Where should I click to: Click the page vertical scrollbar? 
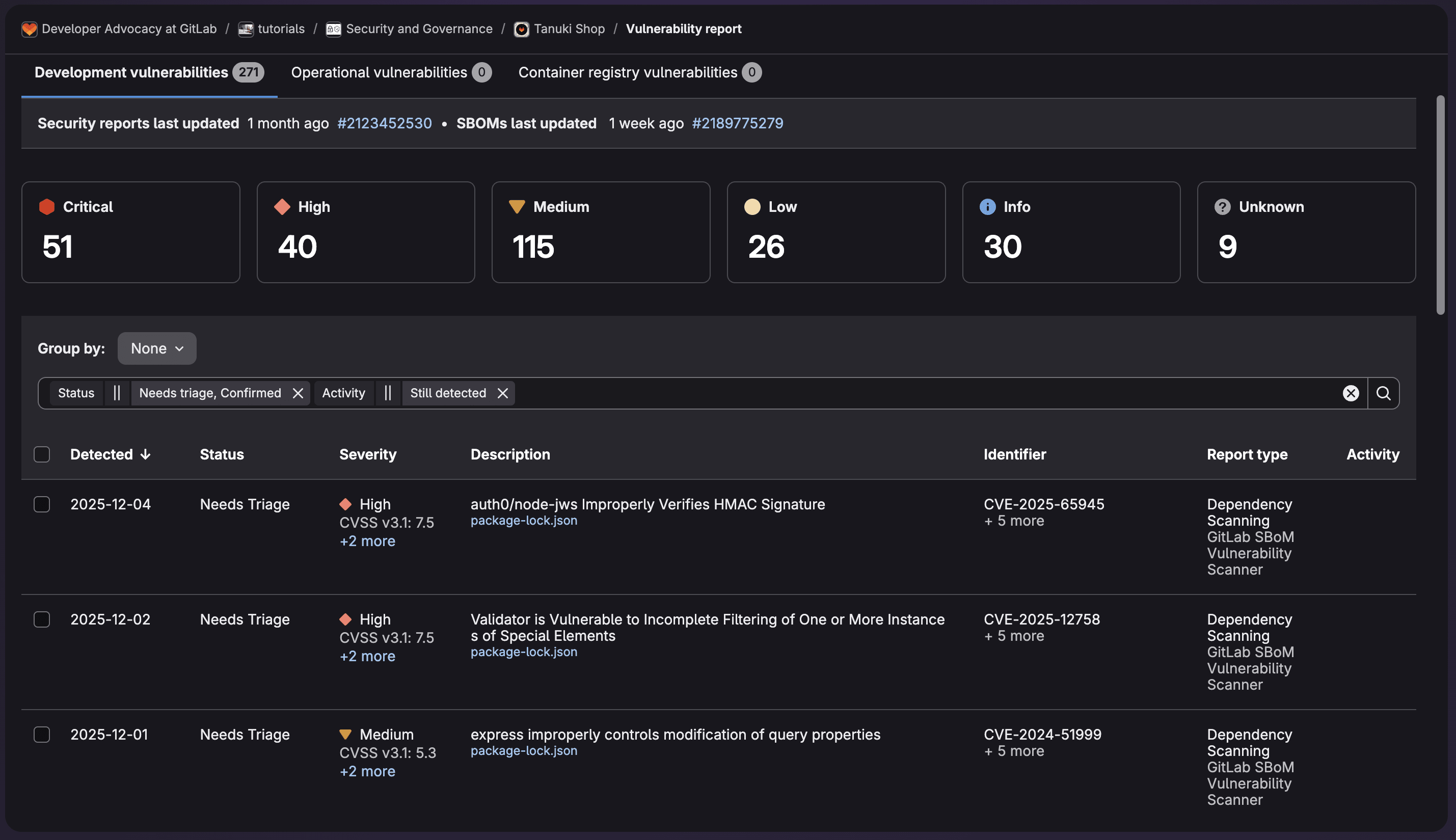[1440, 205]
